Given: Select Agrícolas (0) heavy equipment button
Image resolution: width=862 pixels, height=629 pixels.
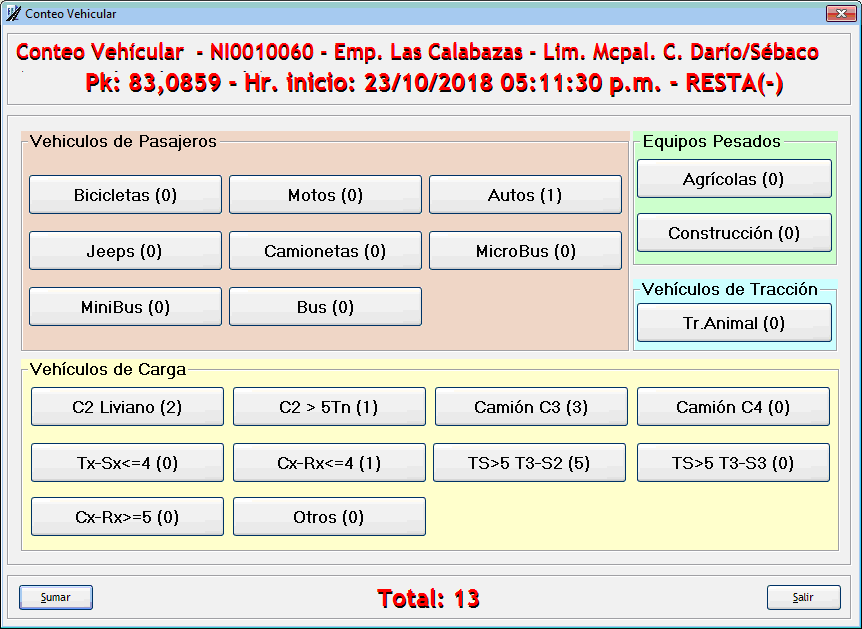Looking at the screenshot, I should coord(734,179).
